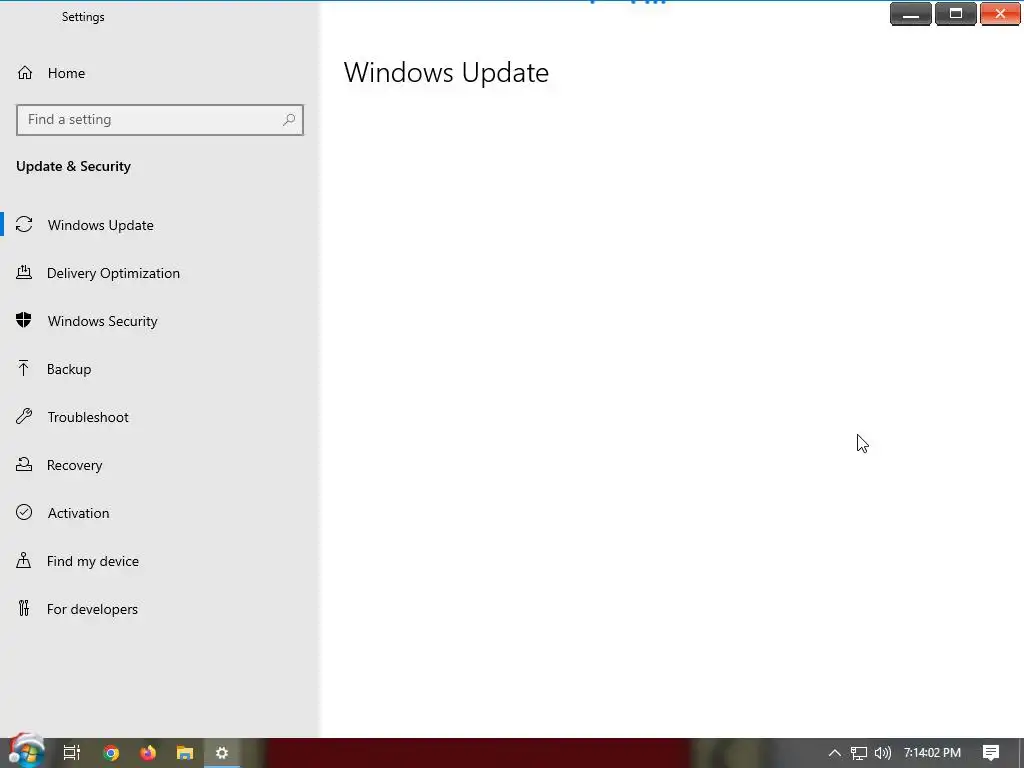Click the search magnifier icon
The height and width of the screenshot is (768, 1024).
click(x=289, y=120)
